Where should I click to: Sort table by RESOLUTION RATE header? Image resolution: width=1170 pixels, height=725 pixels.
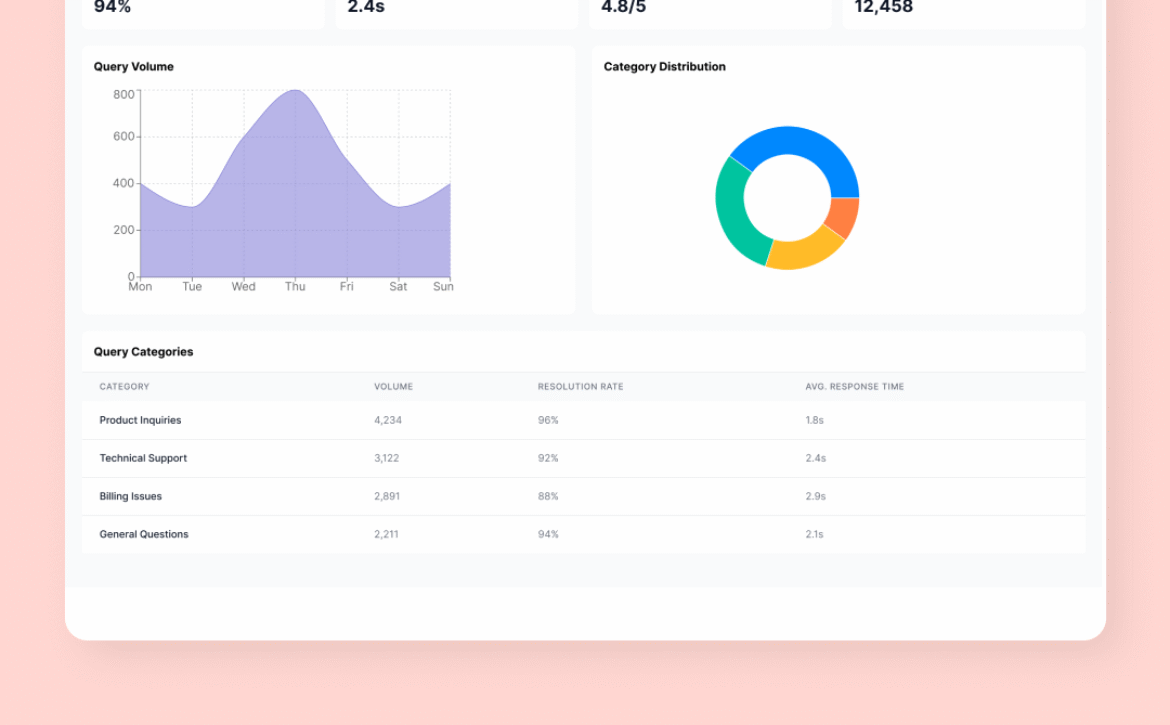click(580, 387)
